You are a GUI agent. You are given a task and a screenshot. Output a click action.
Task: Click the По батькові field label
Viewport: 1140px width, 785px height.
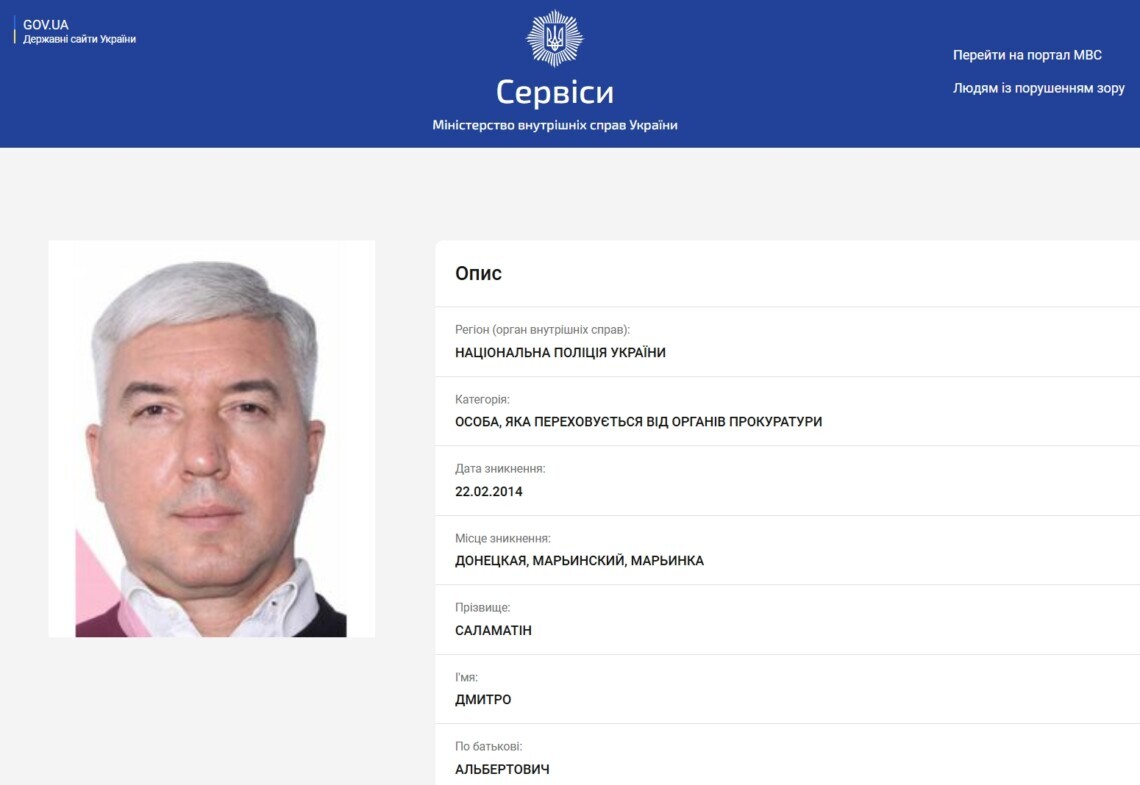tap(489, 746)
